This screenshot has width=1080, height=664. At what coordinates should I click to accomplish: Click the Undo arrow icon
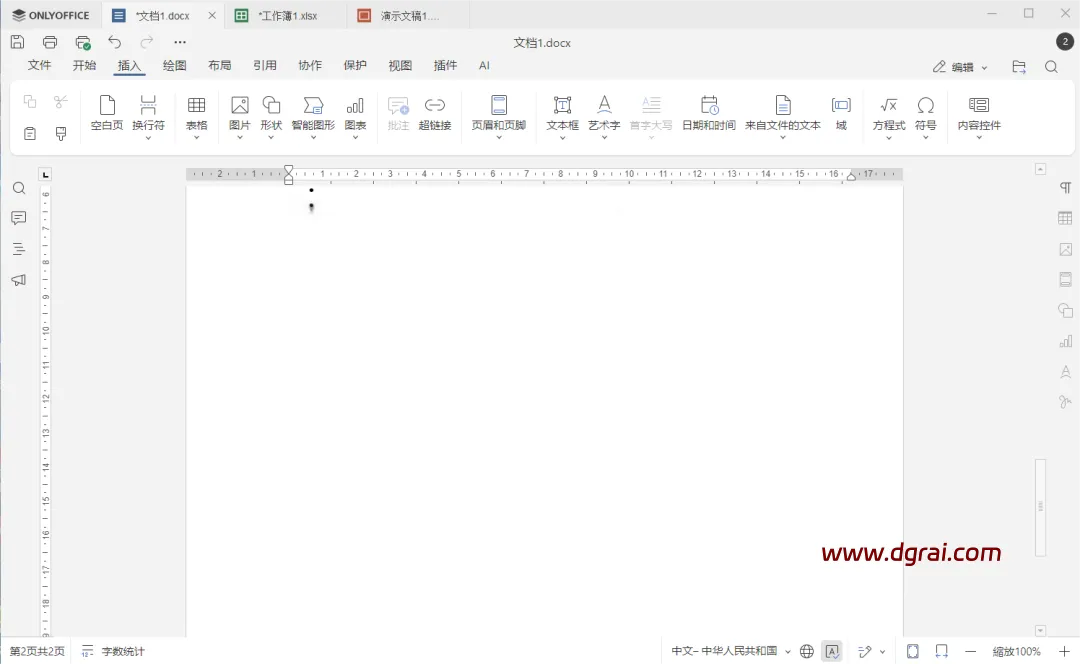tap(114, 42)
